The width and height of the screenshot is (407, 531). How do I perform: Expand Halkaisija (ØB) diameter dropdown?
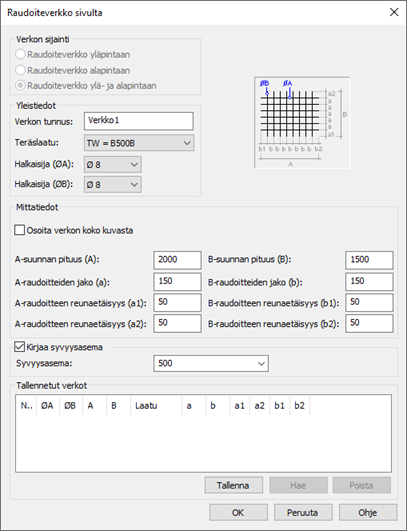(112, 185)
